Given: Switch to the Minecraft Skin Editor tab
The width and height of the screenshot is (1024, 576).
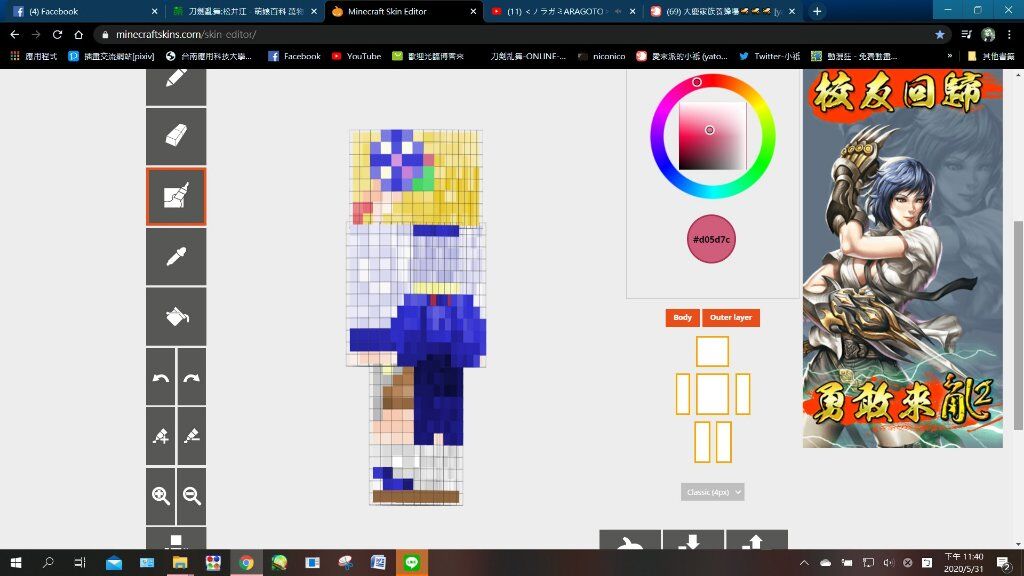Looking at the screenshot, I should tap(404, 11).
